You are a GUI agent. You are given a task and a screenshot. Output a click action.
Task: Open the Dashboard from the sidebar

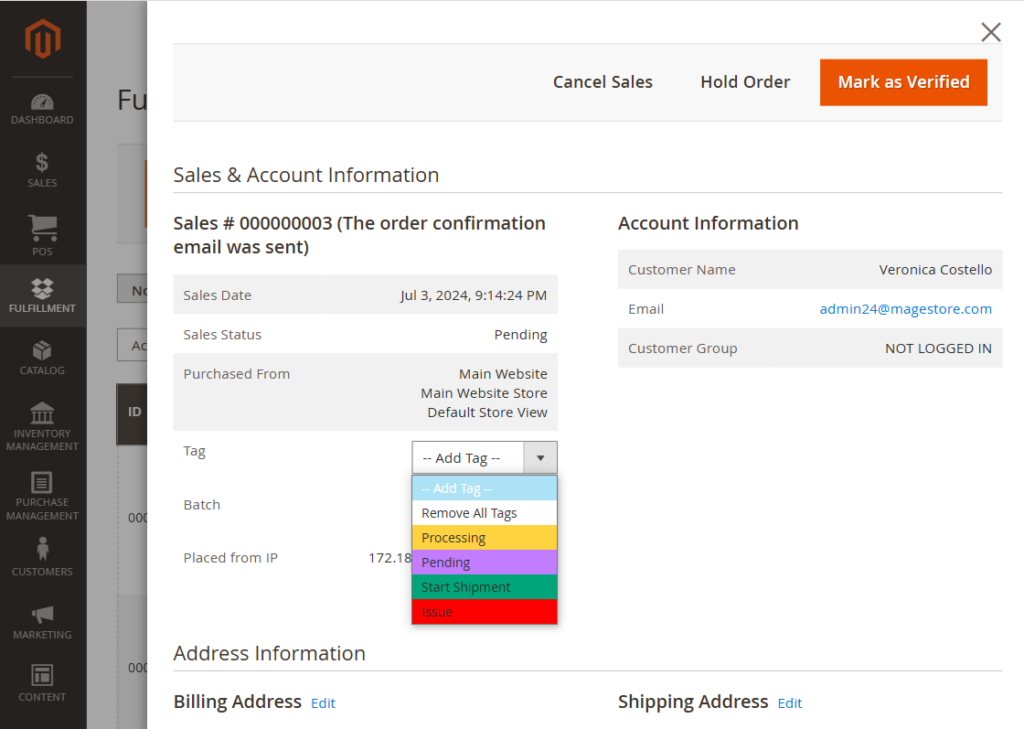(x=42, y=107)
